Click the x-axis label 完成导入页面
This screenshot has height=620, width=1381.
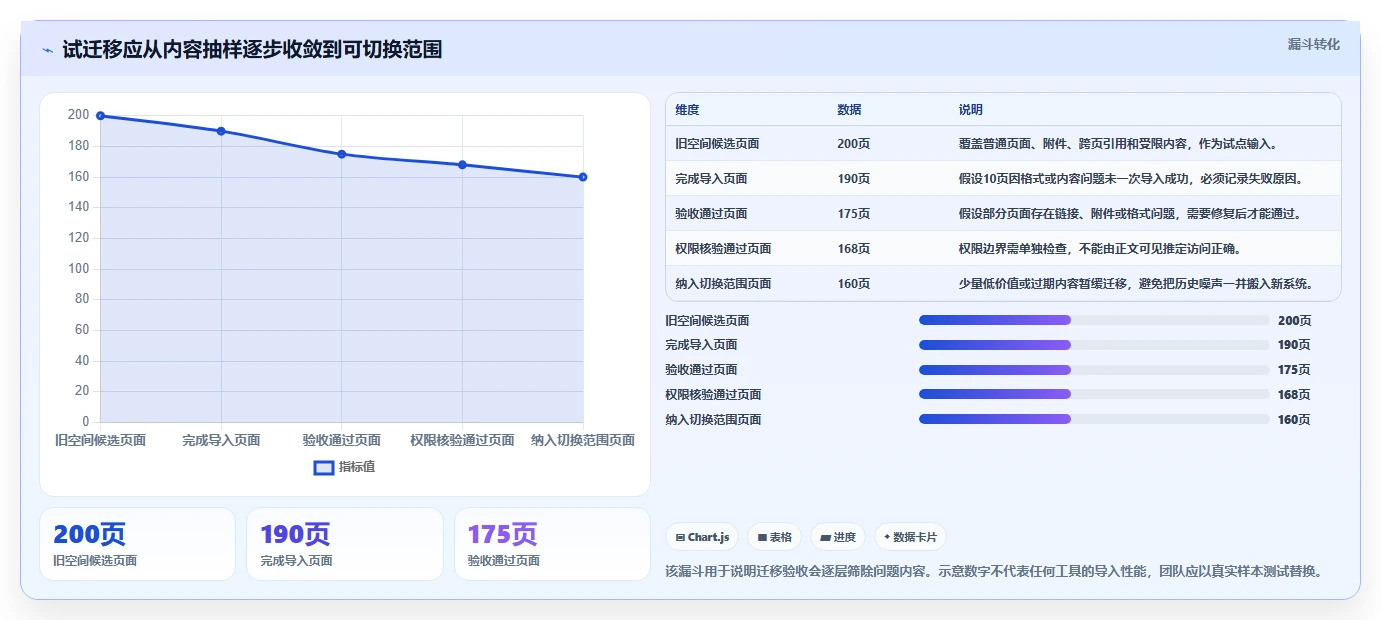click(x=221, y=440)
